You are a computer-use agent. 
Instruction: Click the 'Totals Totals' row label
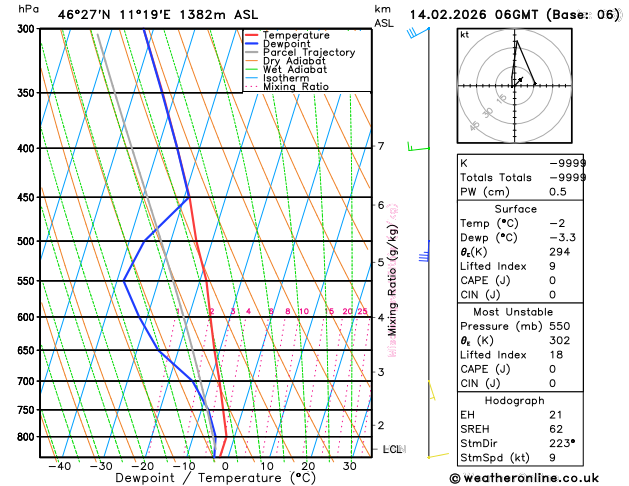[x=496, y=178]
